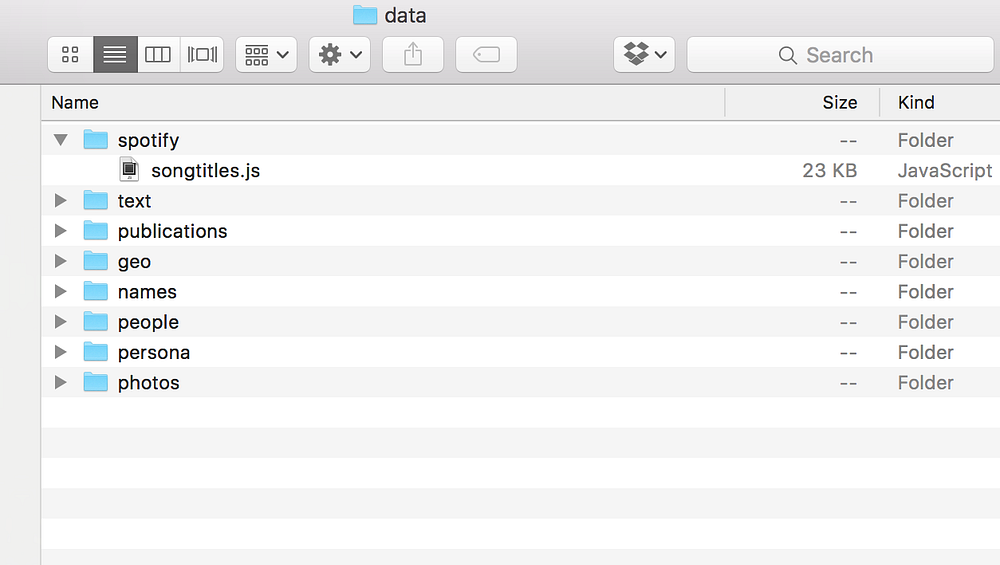Screen dimensions: 1000x565
Task: Click in the Search field
Action: click(x=840, y=55)
